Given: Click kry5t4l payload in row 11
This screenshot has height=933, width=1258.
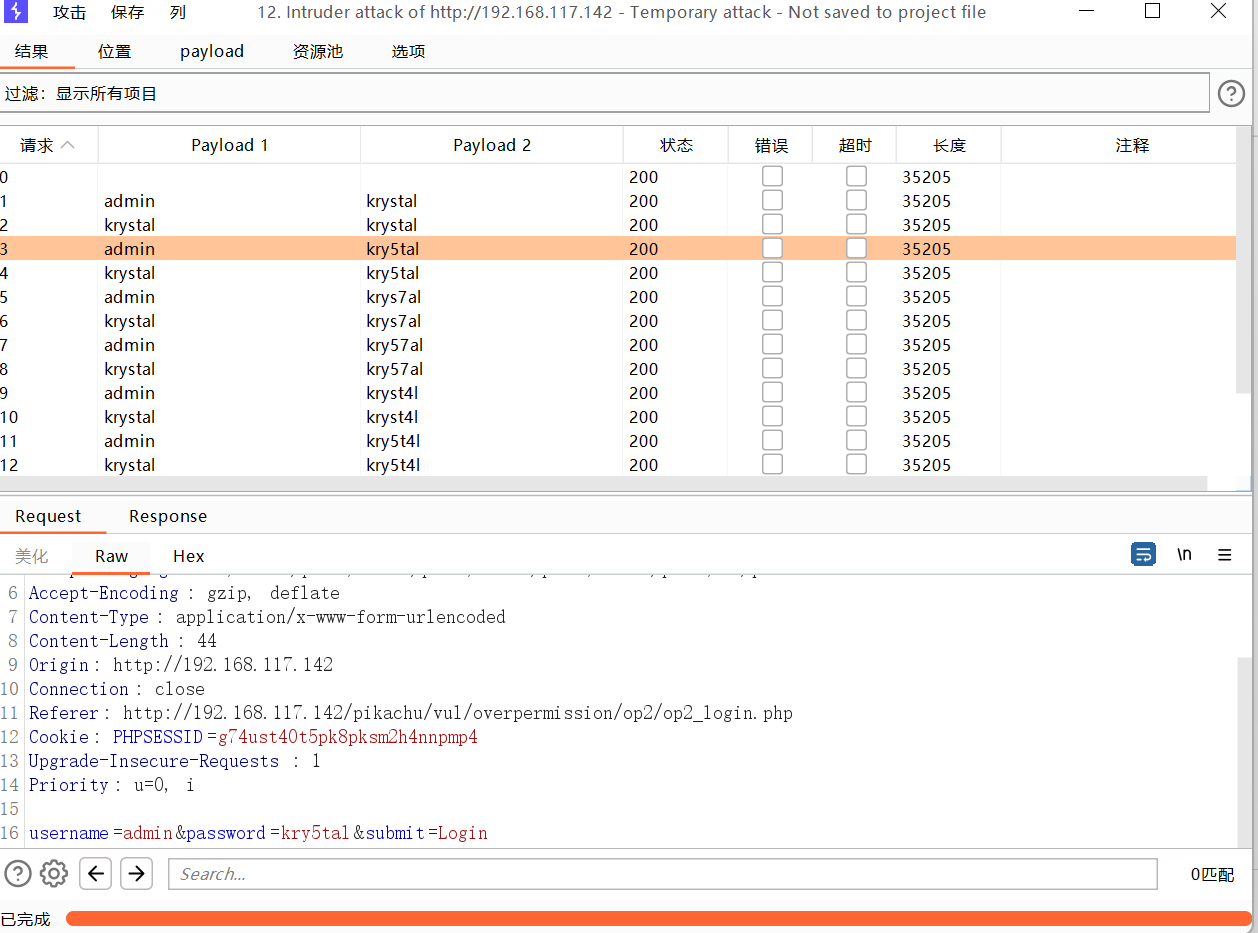Looking at the screenshot, I should pyautogui.click(x=393, y=441).
